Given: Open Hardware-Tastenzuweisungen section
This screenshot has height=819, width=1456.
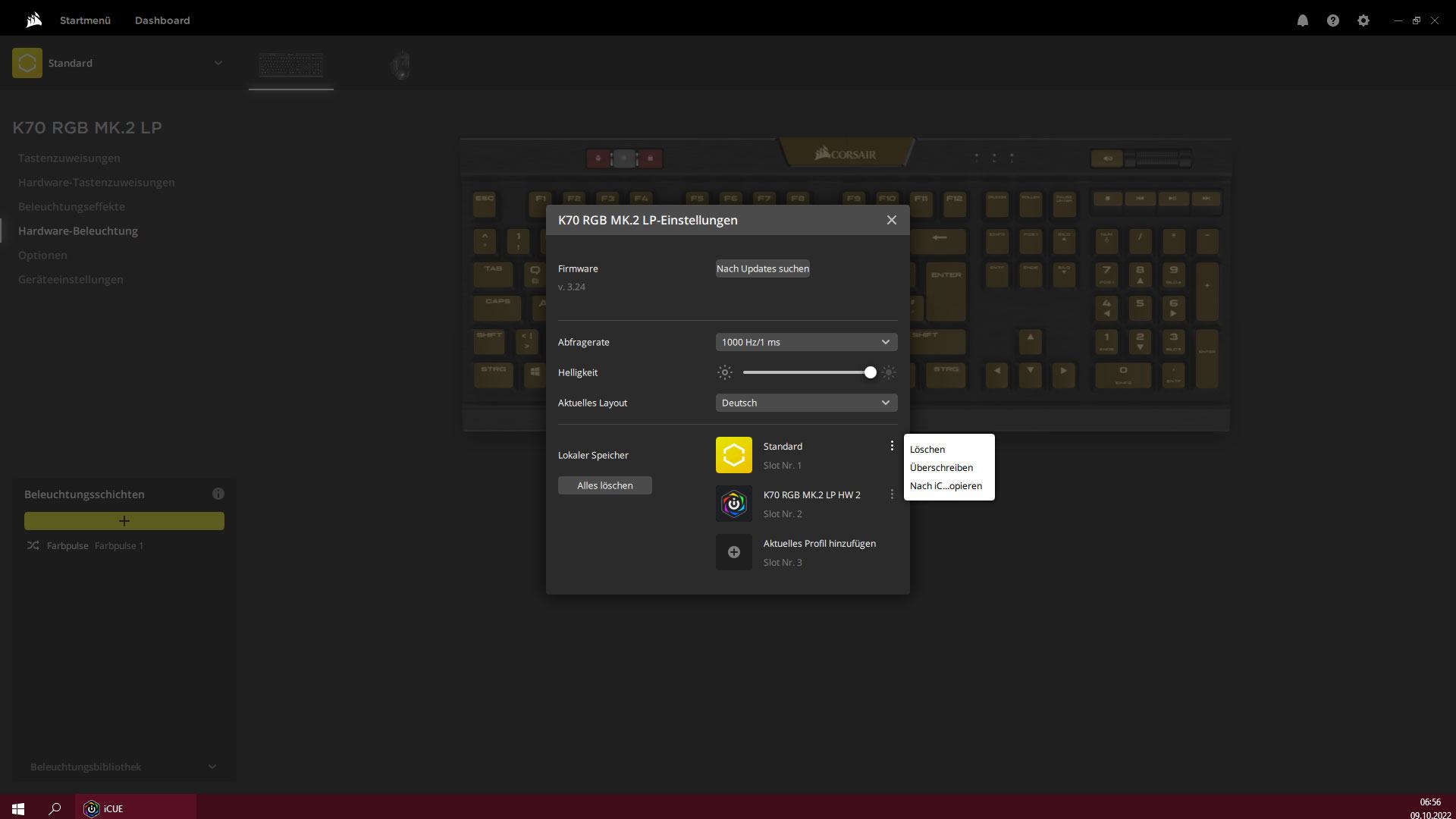Looking at the screenshot, I should point(96,182).
